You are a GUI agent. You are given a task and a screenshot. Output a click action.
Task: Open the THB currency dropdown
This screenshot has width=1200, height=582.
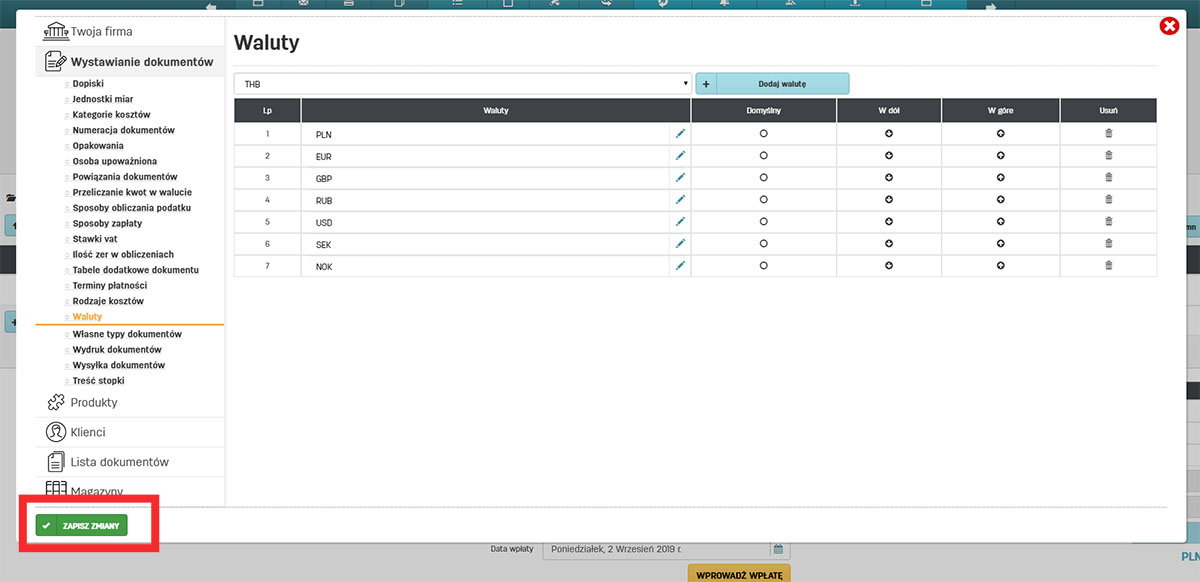click(x=462, y=84)
